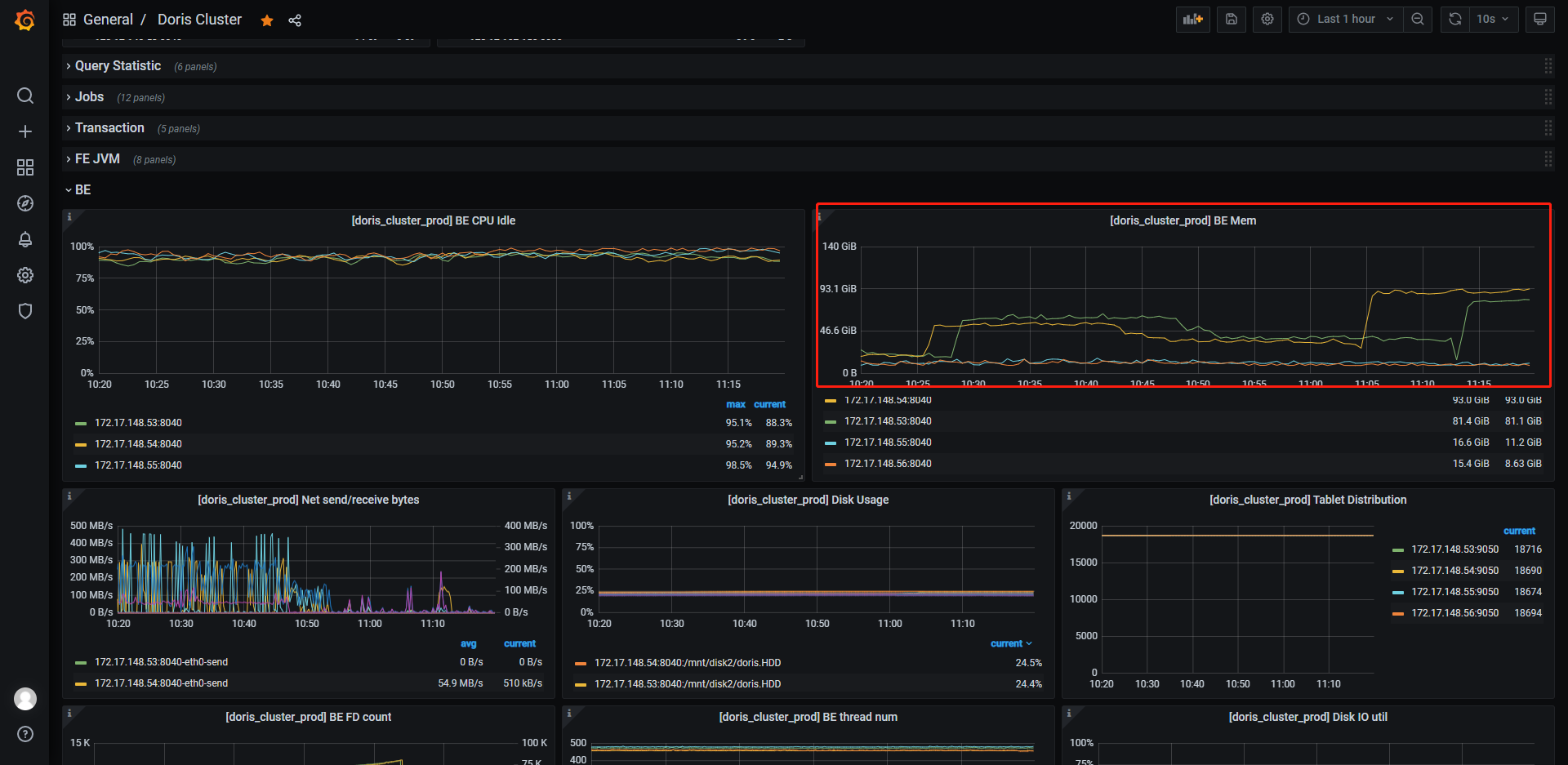Viewport: 1568px width, 765px height.
Task: Change color of 172.17.148.53:9050 tablet series
Action: (1398, 550)
